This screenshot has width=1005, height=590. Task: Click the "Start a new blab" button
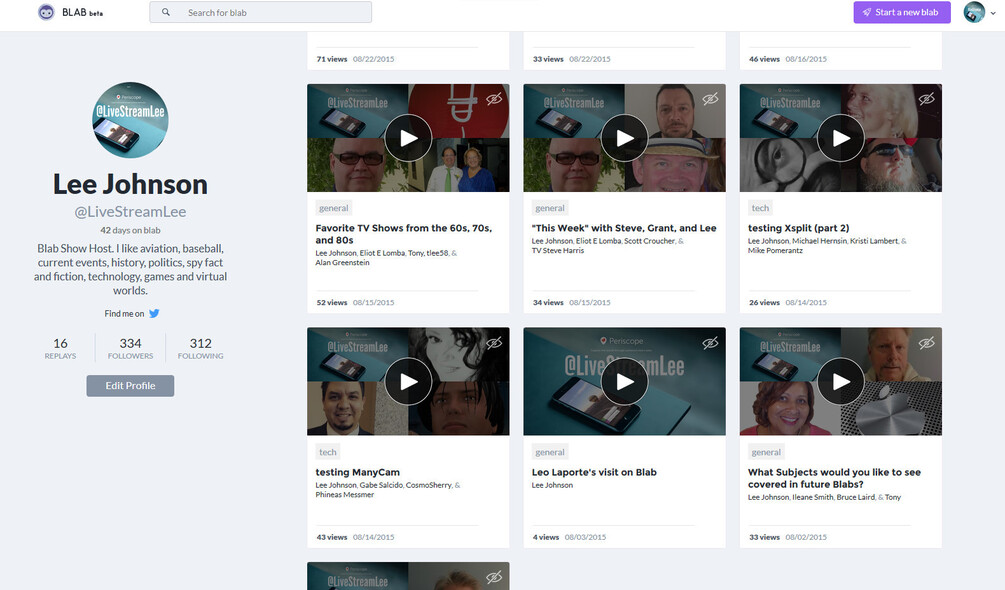[x=899, y=12]
